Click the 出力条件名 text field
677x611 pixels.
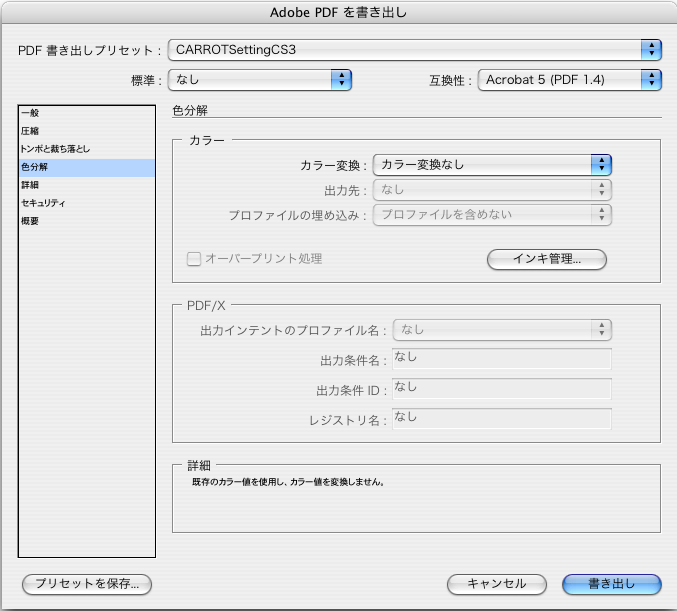[502, 359]
